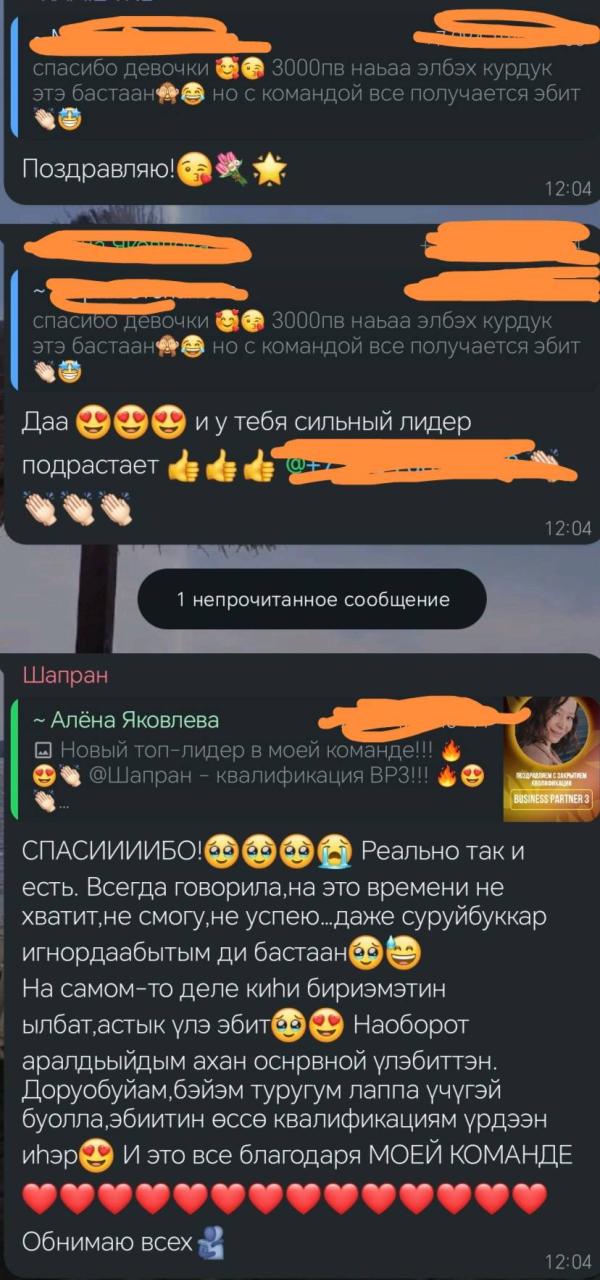Tap the row of red hearts emojis
The height and width of the screenshot is (1280, 600).
pos(285,1195)
